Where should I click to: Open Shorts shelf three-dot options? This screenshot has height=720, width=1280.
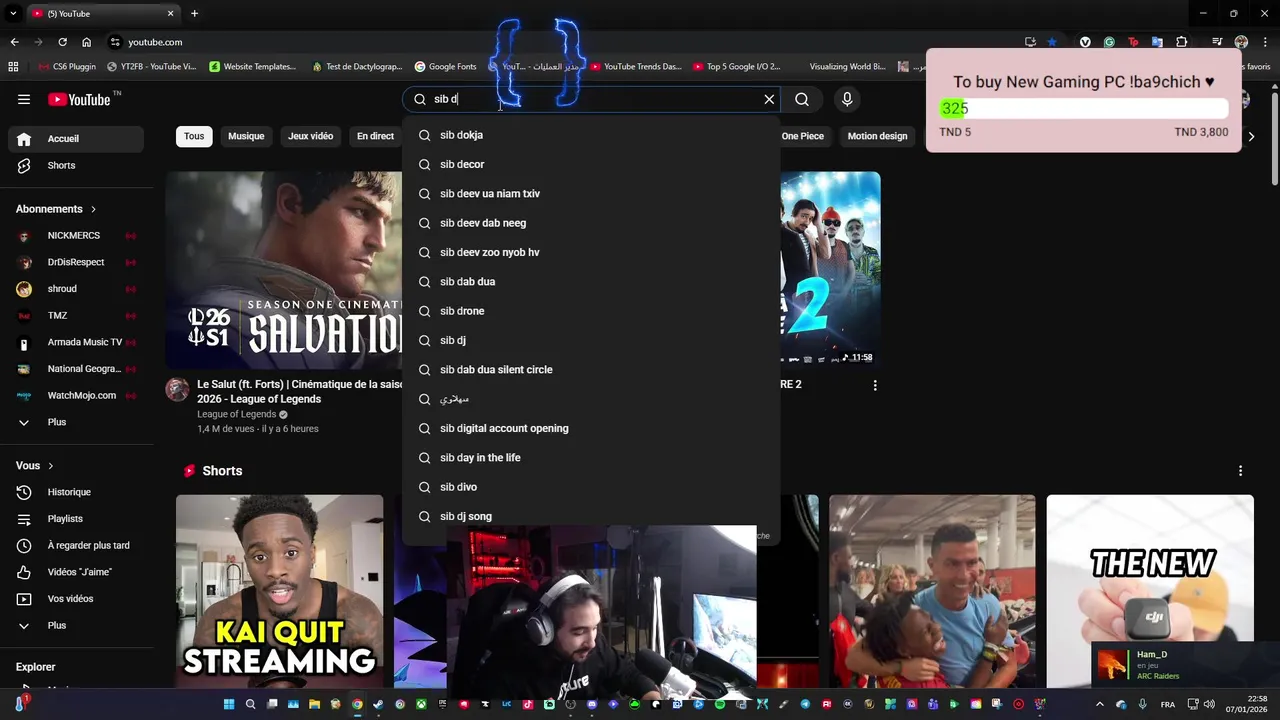(1240, 471)
